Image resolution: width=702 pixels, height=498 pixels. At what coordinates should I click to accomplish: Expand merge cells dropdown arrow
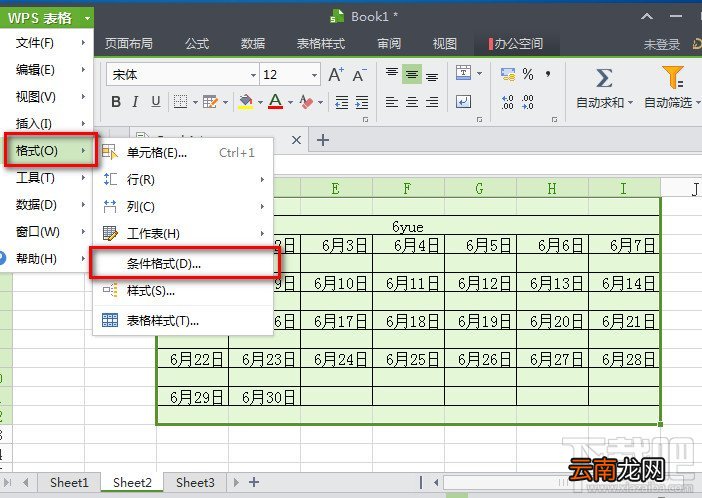point(479,73)
